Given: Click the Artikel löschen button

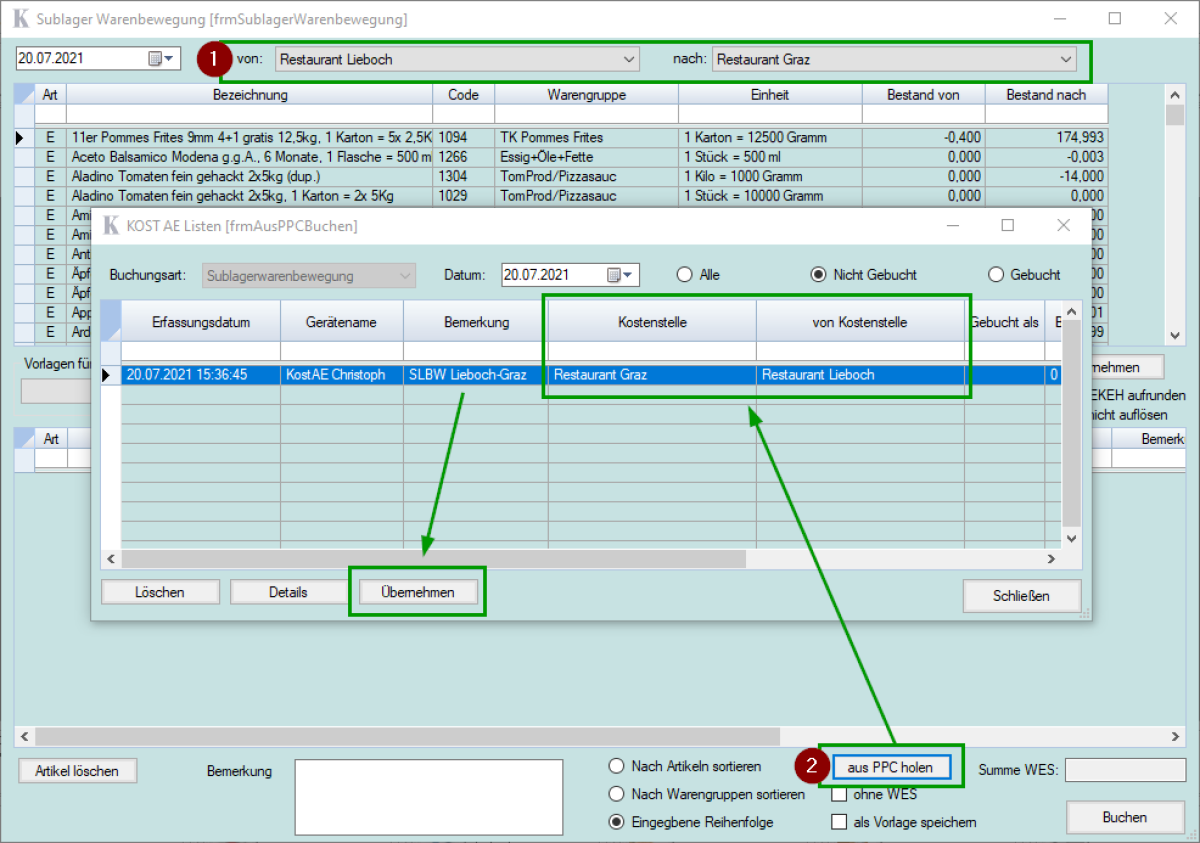Looking at the screenshot, I should point(77,771).
